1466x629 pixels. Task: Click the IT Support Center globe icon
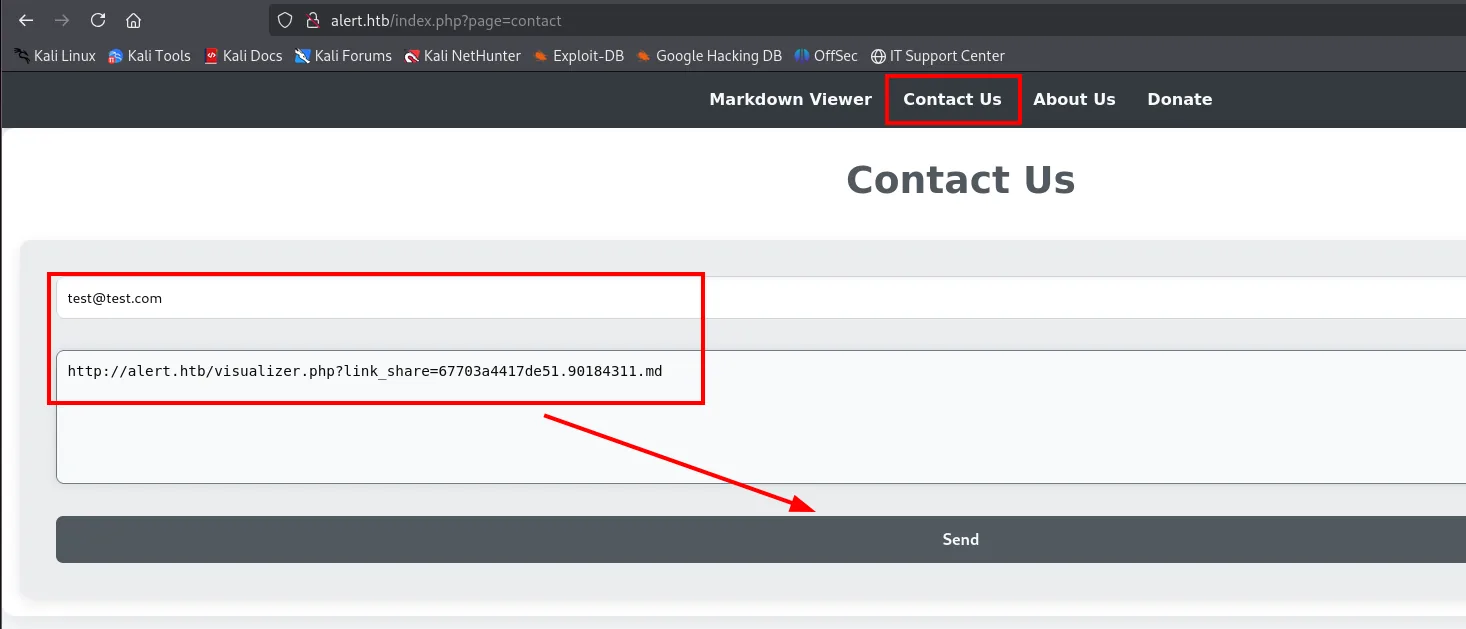tap(878, 56)
